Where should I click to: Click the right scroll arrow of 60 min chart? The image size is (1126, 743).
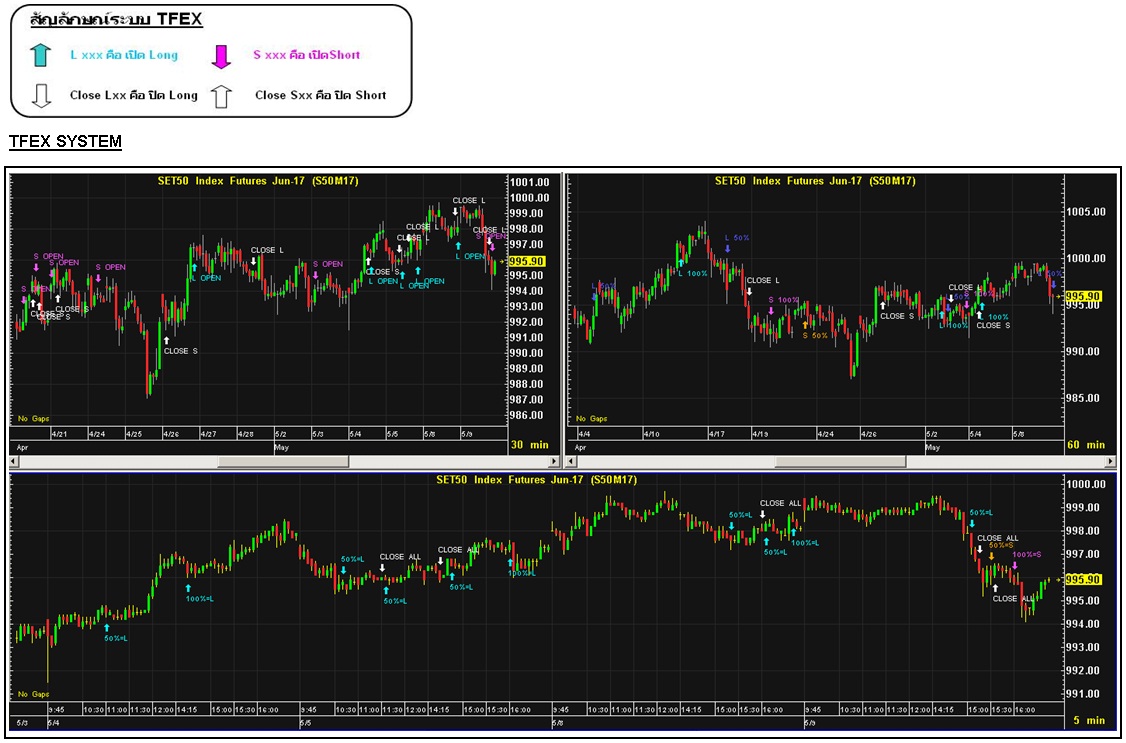(x=1110, y=462)
